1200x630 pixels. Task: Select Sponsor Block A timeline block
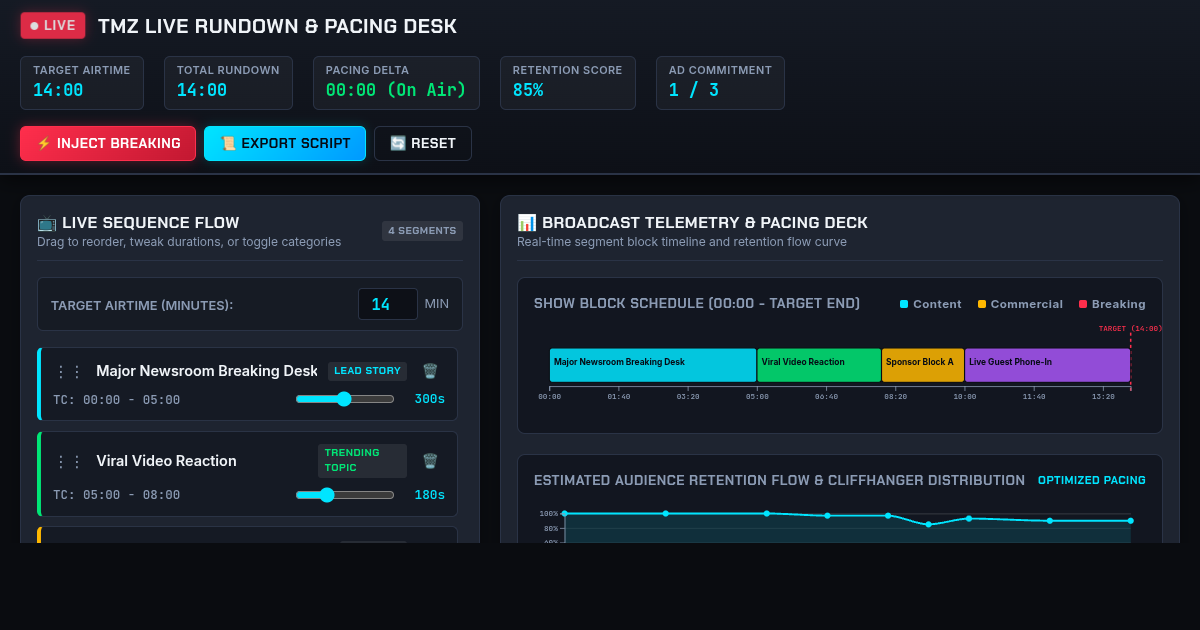tap(923, 365)
